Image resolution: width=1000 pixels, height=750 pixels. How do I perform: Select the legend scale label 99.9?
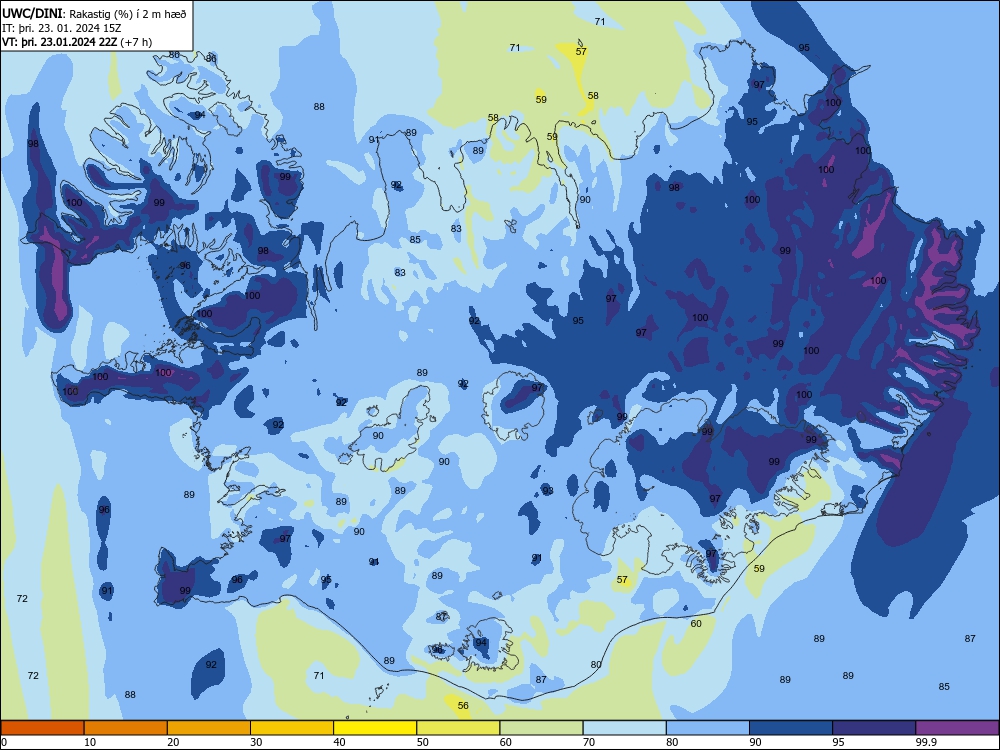tap(926, 742)
